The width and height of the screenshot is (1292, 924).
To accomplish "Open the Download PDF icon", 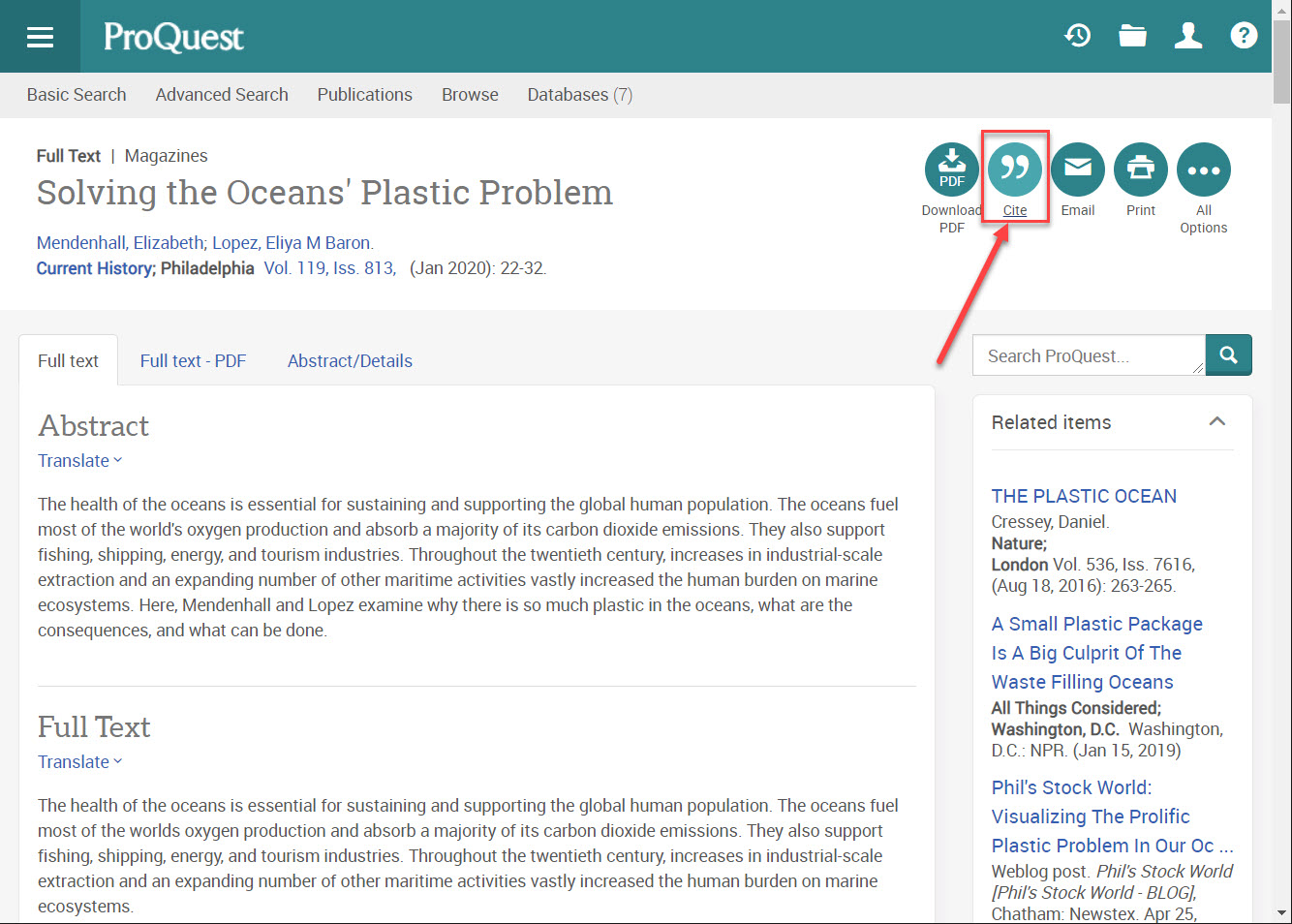I will [951, 169].
